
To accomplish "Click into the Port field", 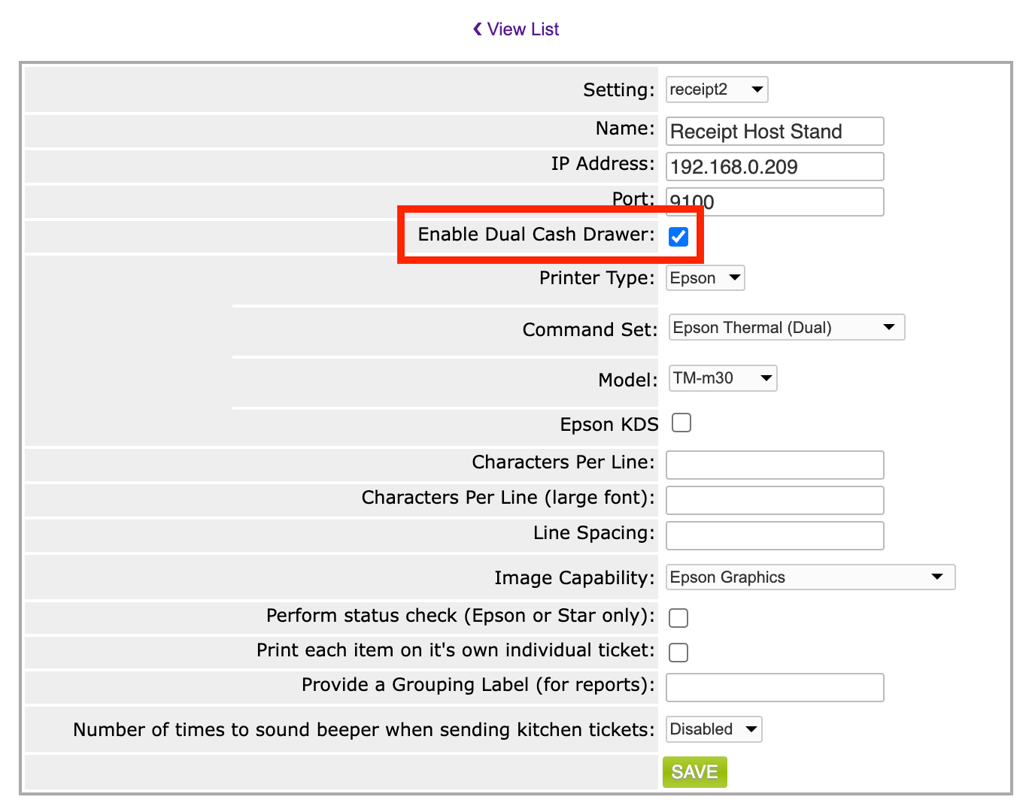I will [x=775, y=202].
